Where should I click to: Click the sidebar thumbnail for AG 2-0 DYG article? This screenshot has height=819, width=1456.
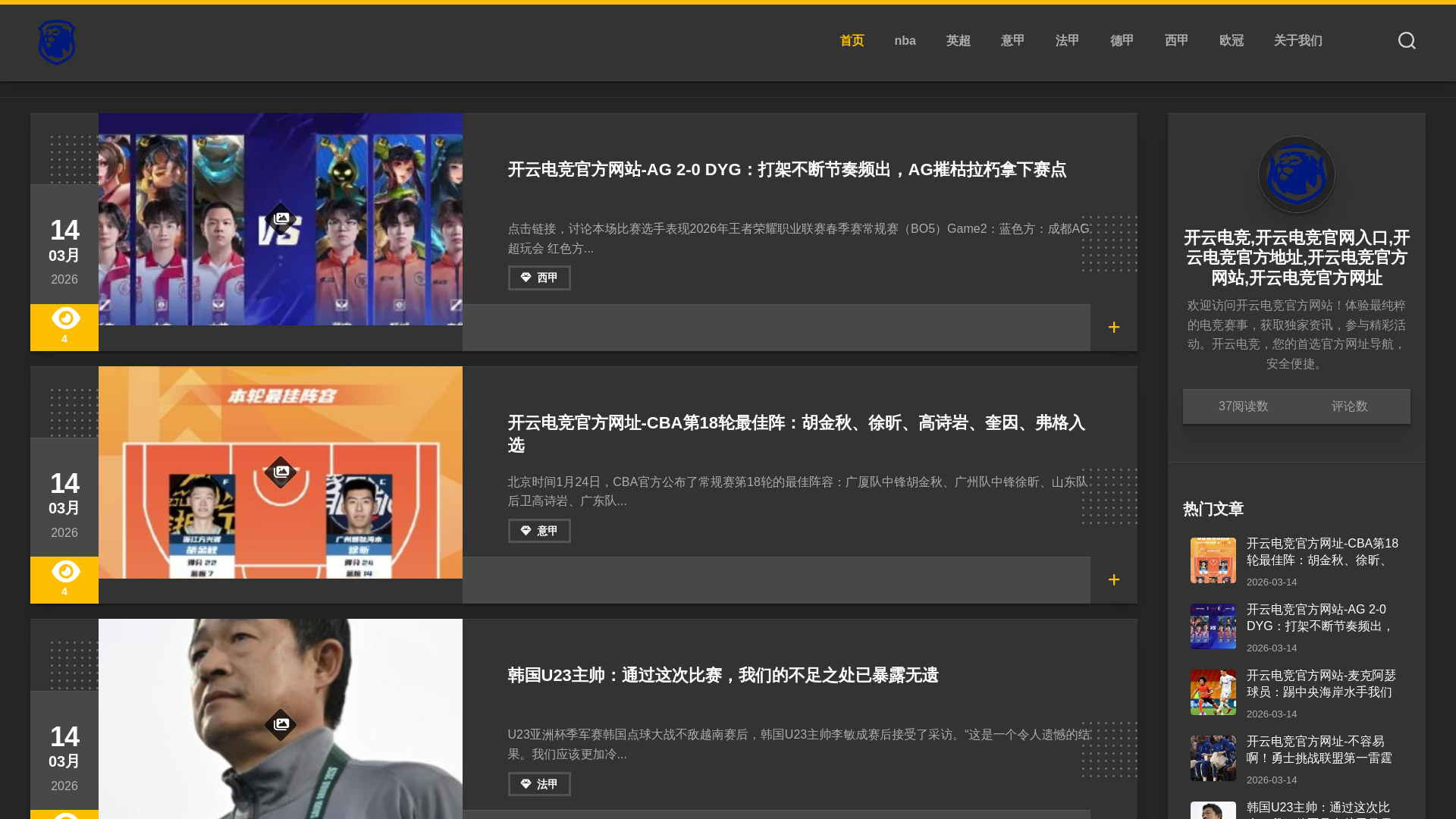[x=1213, y=626]
